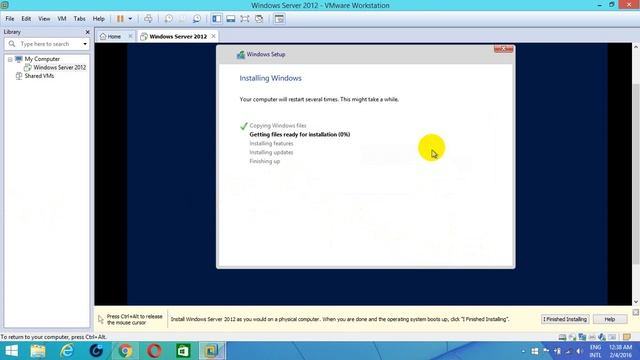Close the Library panel
This screenshot has width=640, height=360.
87,32
